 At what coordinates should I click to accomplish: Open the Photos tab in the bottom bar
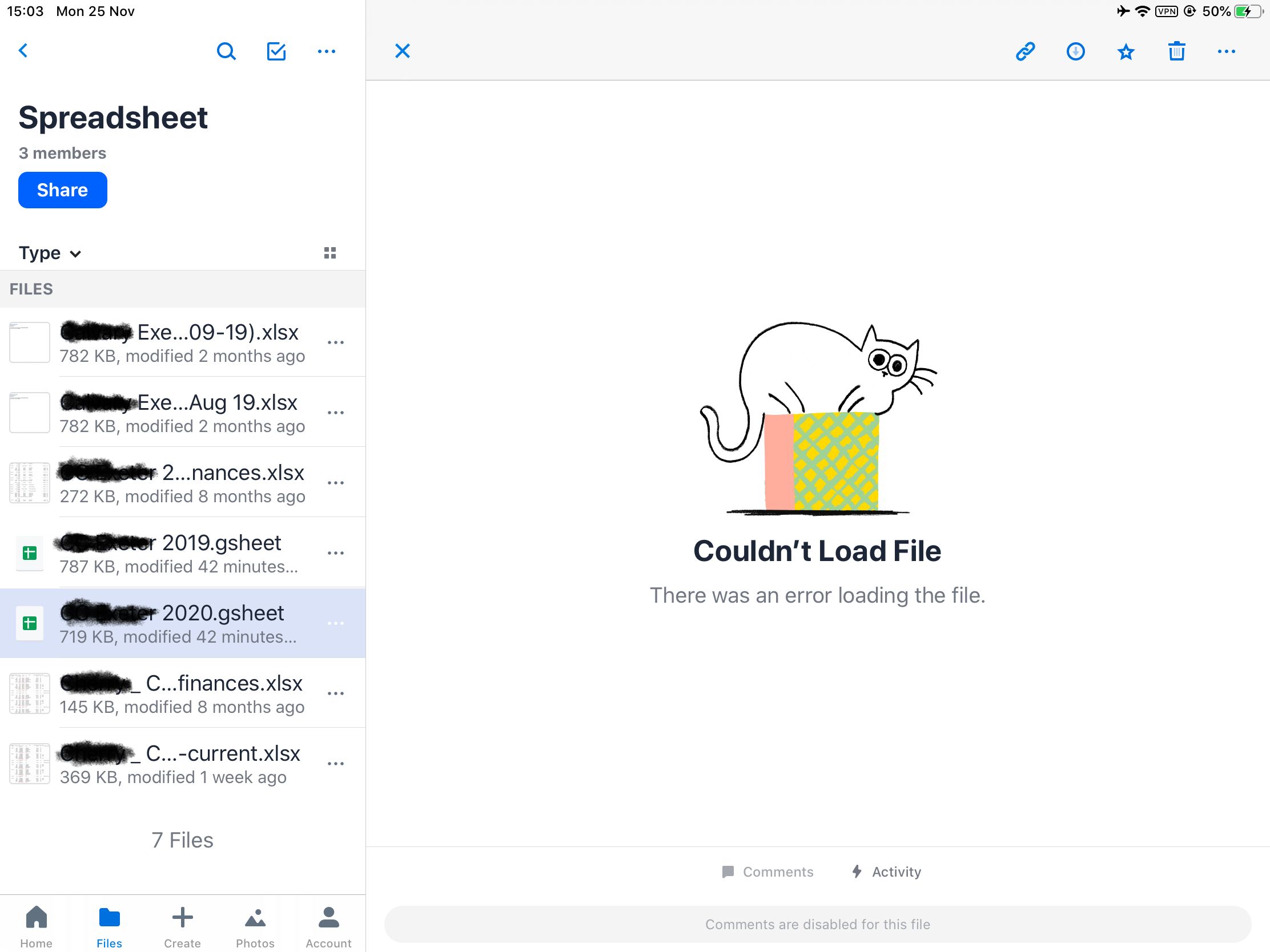pos(255,927)
